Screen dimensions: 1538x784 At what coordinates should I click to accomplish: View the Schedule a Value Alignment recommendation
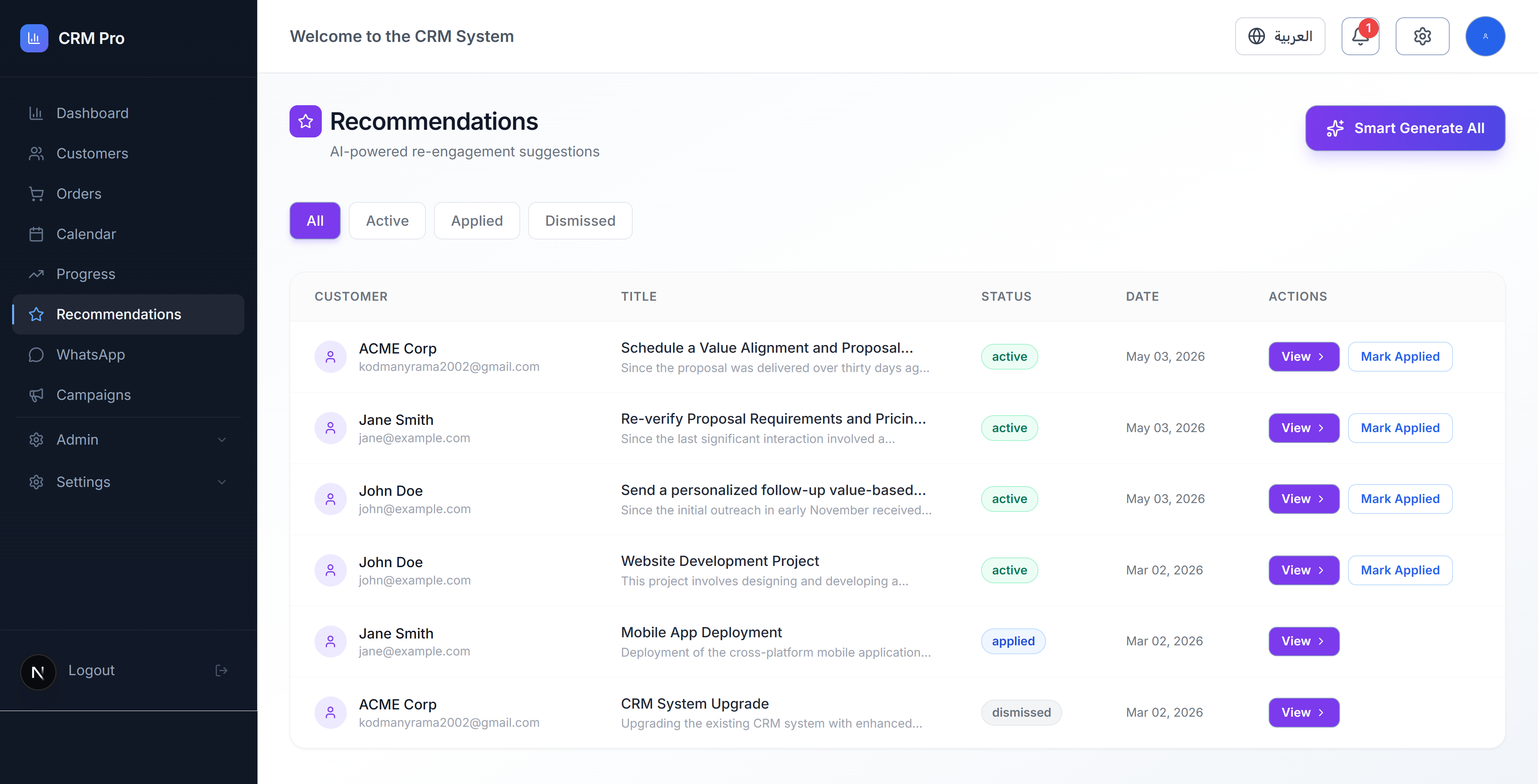(x=1304, y=357)
